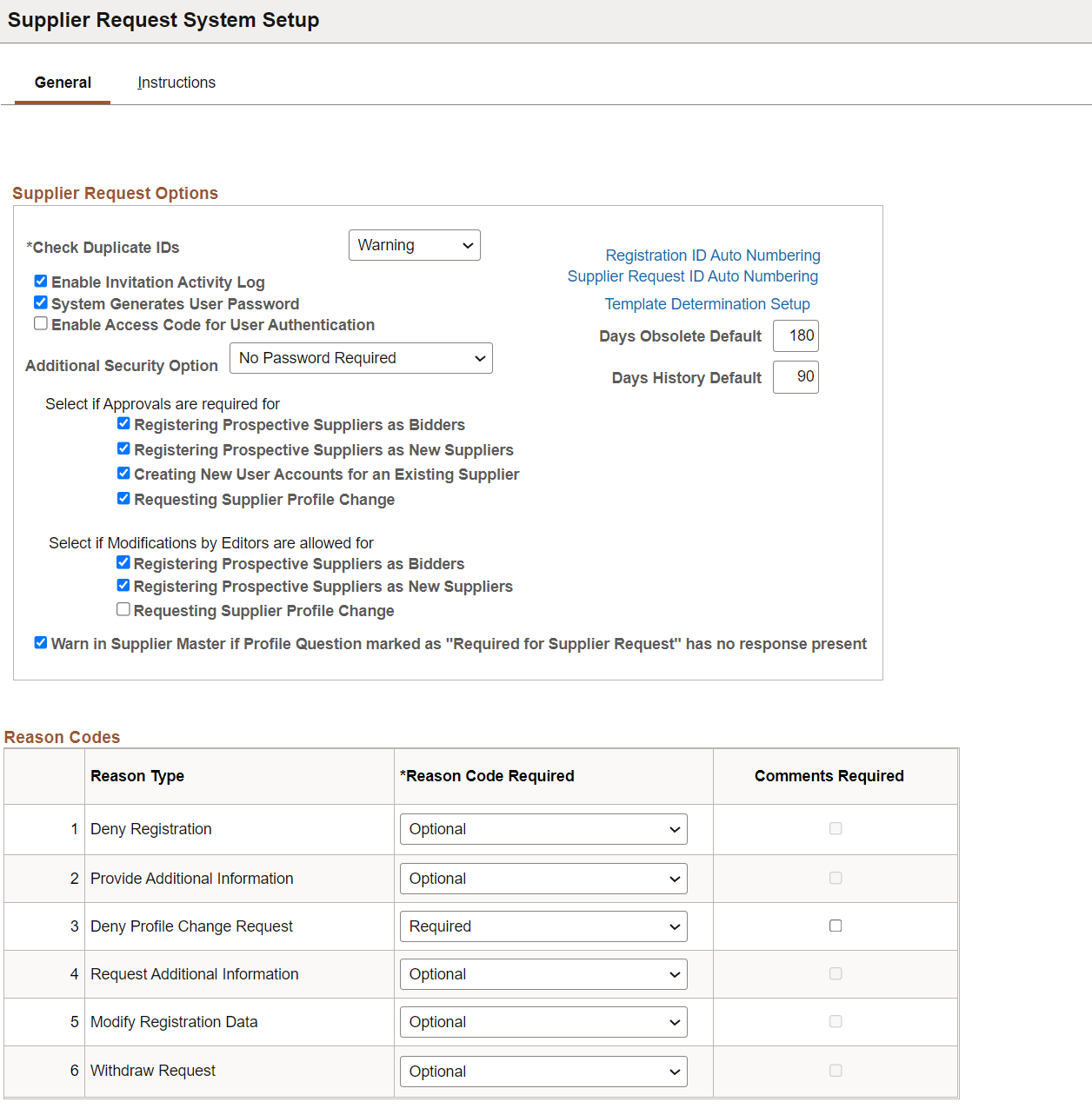This screenshot has height=1115, width=1092.
Task: Toggle Creating New User Accounts for Existing Supplier
Action: pyautogui.click(x=123, y=473)
